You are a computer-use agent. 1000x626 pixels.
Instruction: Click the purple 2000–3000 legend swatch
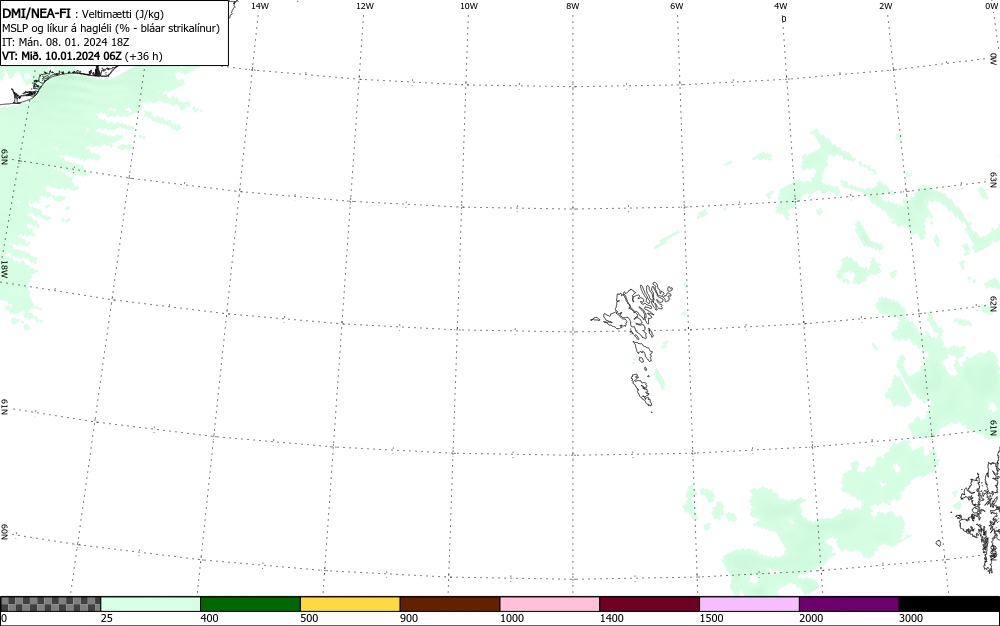[849, 604]
